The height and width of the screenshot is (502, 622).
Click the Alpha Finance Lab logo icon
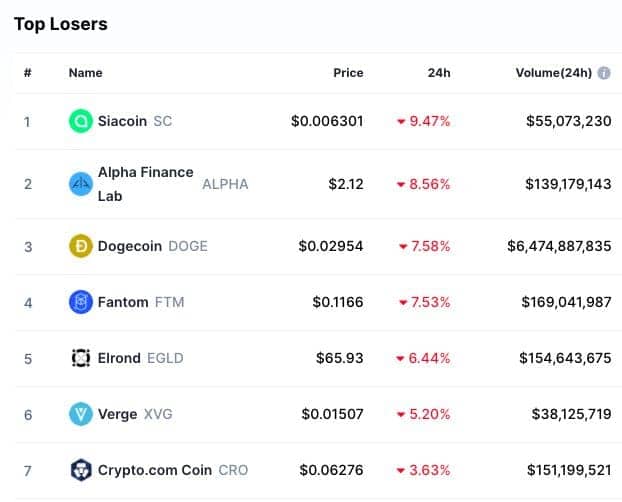tap(81, 184)
